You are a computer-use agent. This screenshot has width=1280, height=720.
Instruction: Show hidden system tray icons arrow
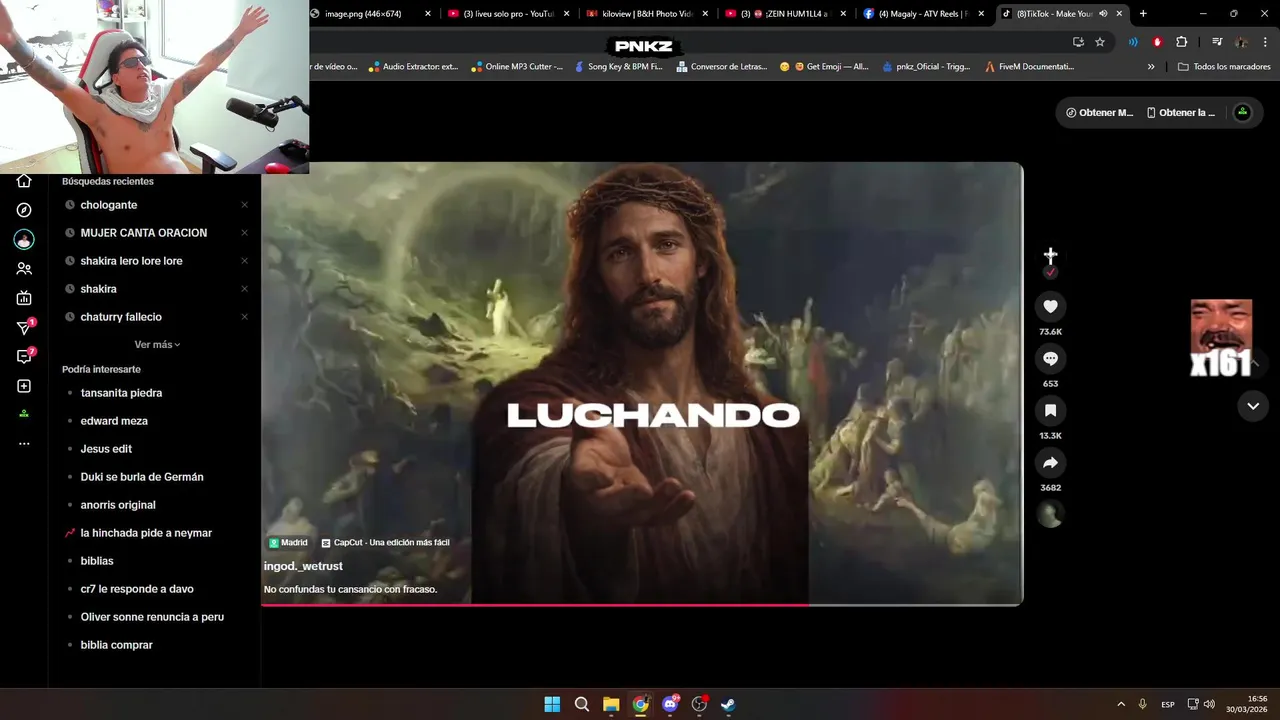[1121, 704]
